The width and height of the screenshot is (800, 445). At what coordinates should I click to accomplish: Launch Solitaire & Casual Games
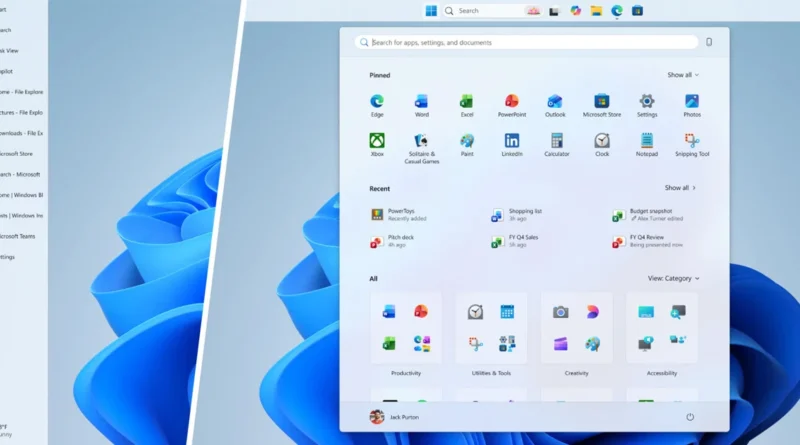coord(421,149)
